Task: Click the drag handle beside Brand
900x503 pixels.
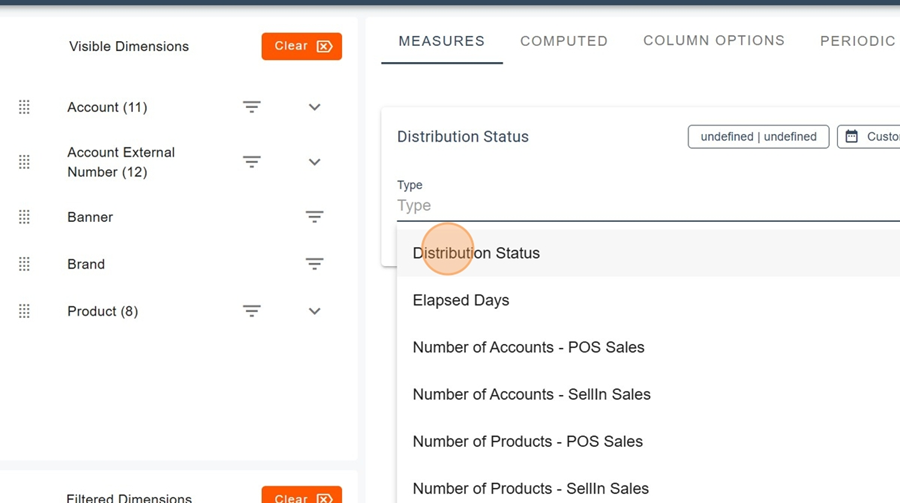Action: point(25,264)
